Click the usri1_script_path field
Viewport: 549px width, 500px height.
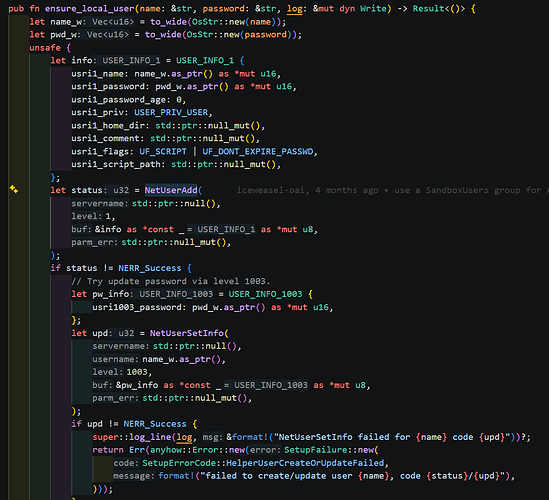(x=116, y=164)
